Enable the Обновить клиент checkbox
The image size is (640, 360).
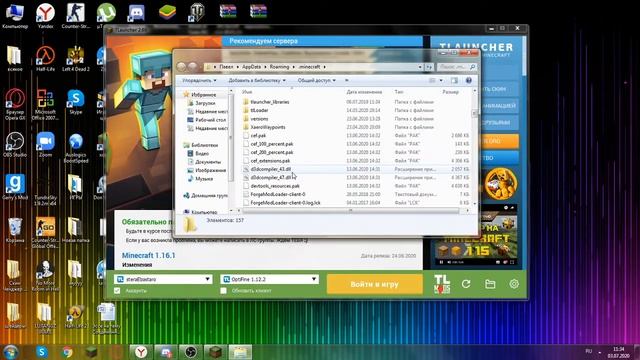tap(223, 291)
